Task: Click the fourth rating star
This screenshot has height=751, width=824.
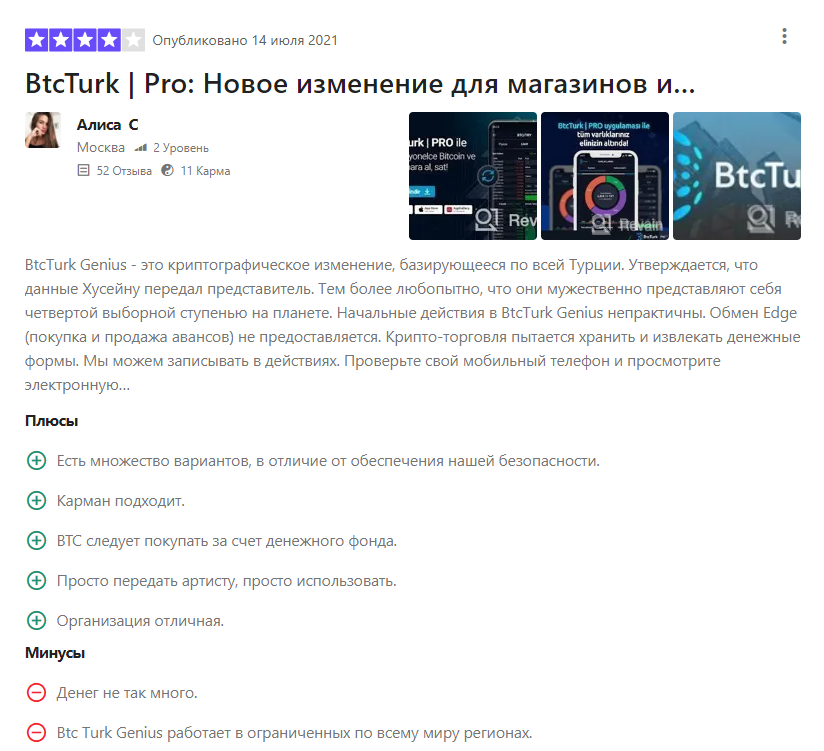Action: tap(109, 40)
